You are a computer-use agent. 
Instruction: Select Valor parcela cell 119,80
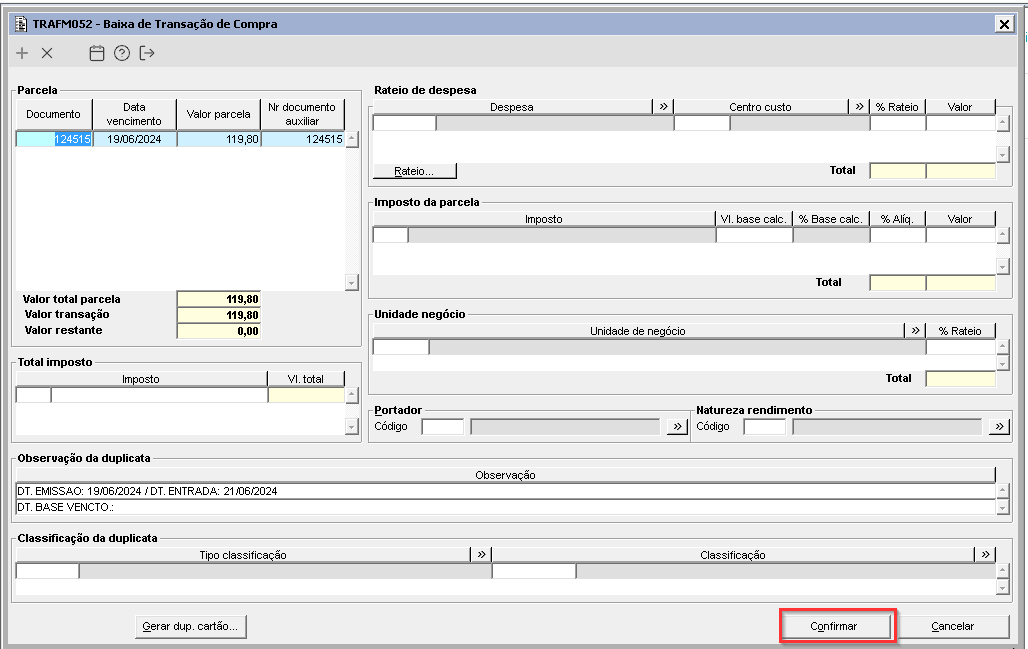coord(219,139)
